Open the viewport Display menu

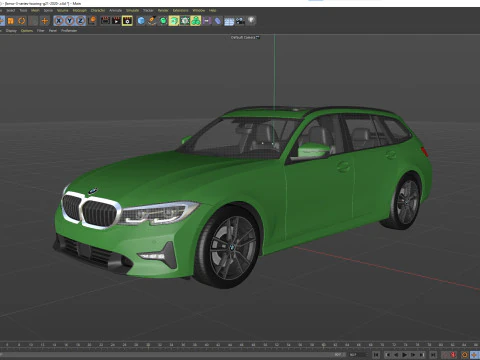tap(11, 31)
